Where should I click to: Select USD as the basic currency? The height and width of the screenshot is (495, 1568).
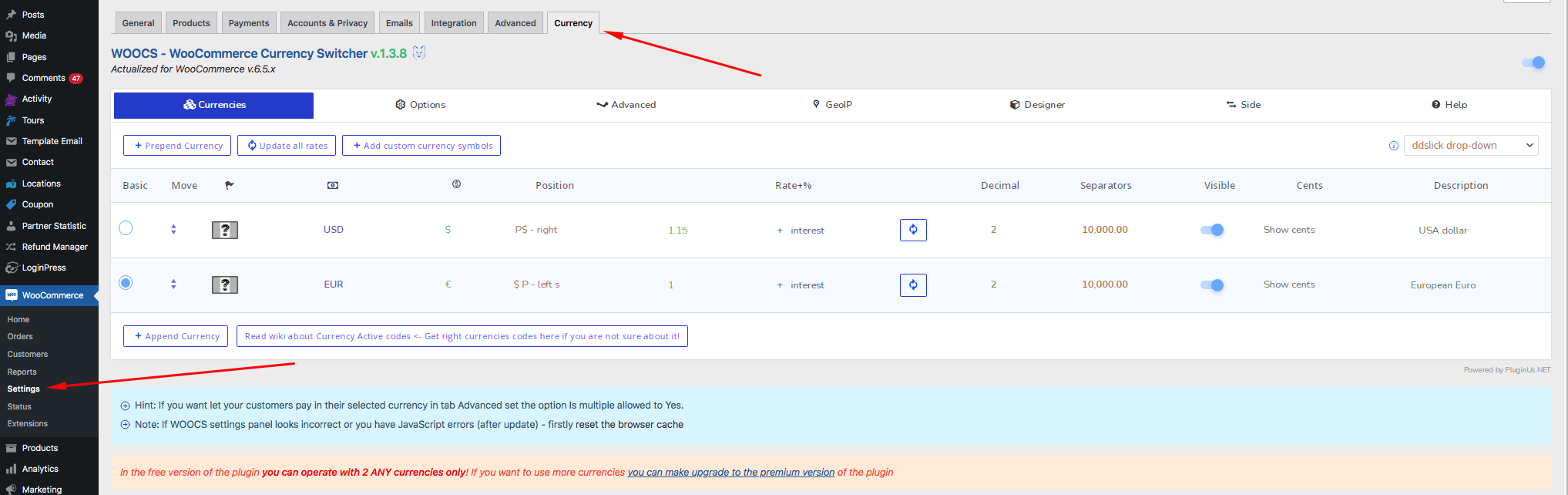click(x=126, y=228)
